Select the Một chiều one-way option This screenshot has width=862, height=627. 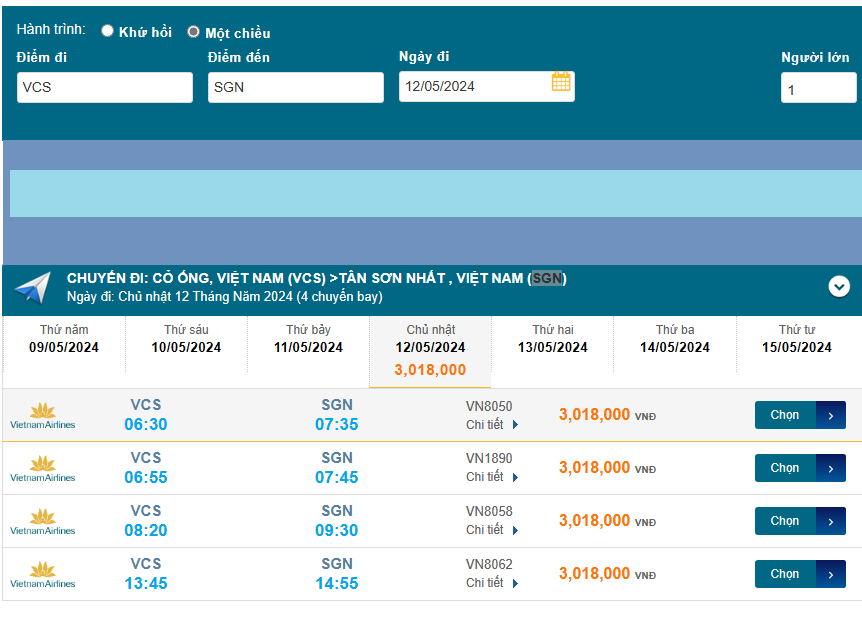[x=194, y=32]
